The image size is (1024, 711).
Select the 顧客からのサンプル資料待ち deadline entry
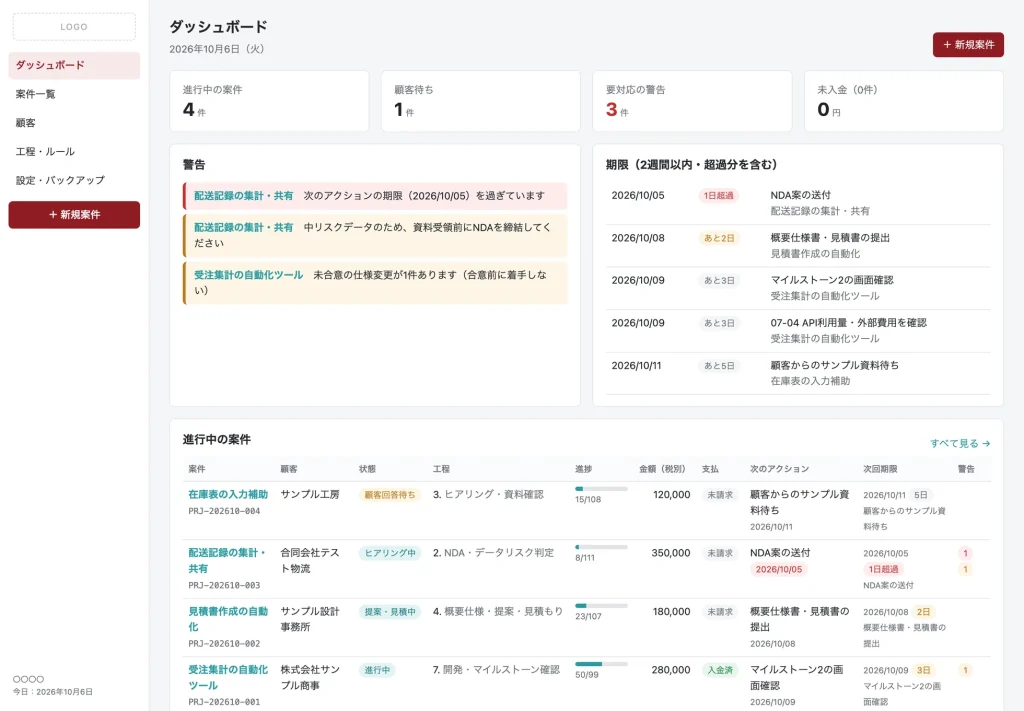pyautogui.click(x=798, y=373)
